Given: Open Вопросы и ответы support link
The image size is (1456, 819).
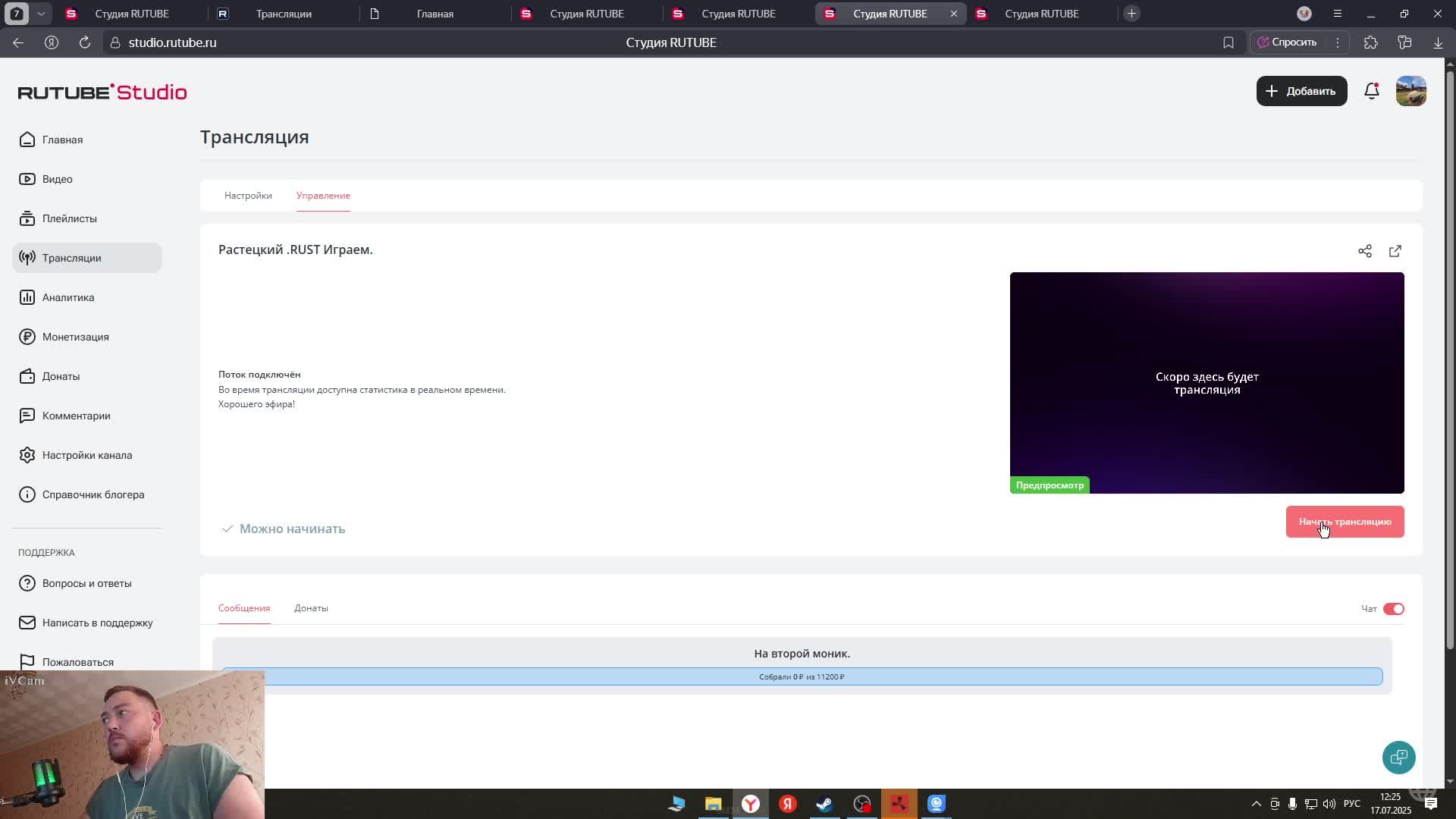Looking at the screenshot, I should point(86,583).
